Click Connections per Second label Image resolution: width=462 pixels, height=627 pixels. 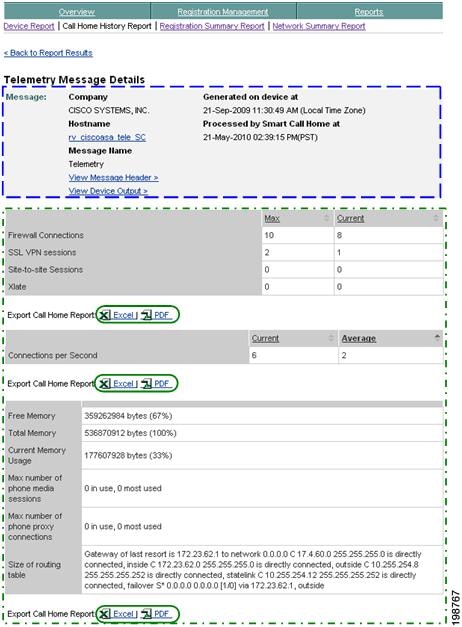coord(53,355)
